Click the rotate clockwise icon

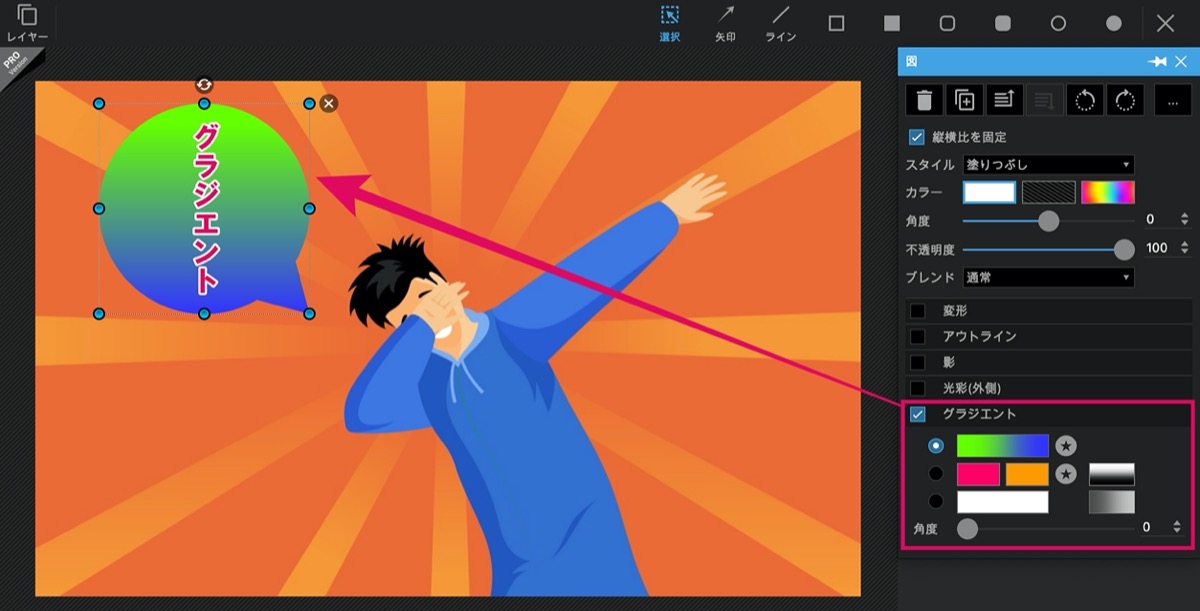coord(1125,100)
